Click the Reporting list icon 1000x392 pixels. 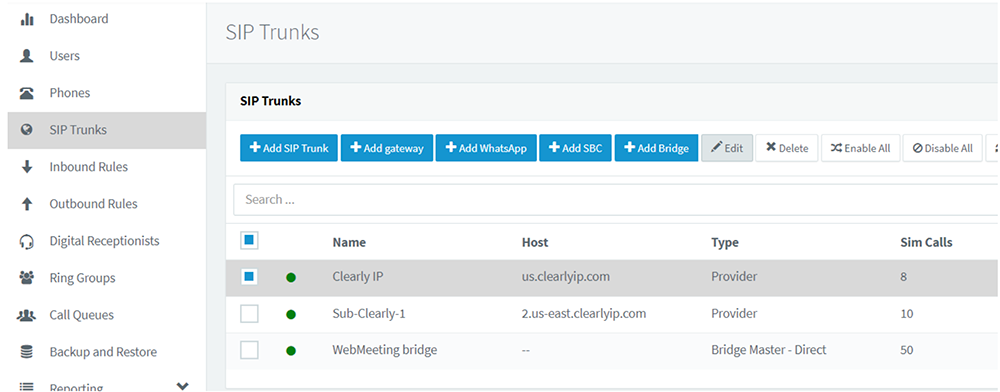27,387
